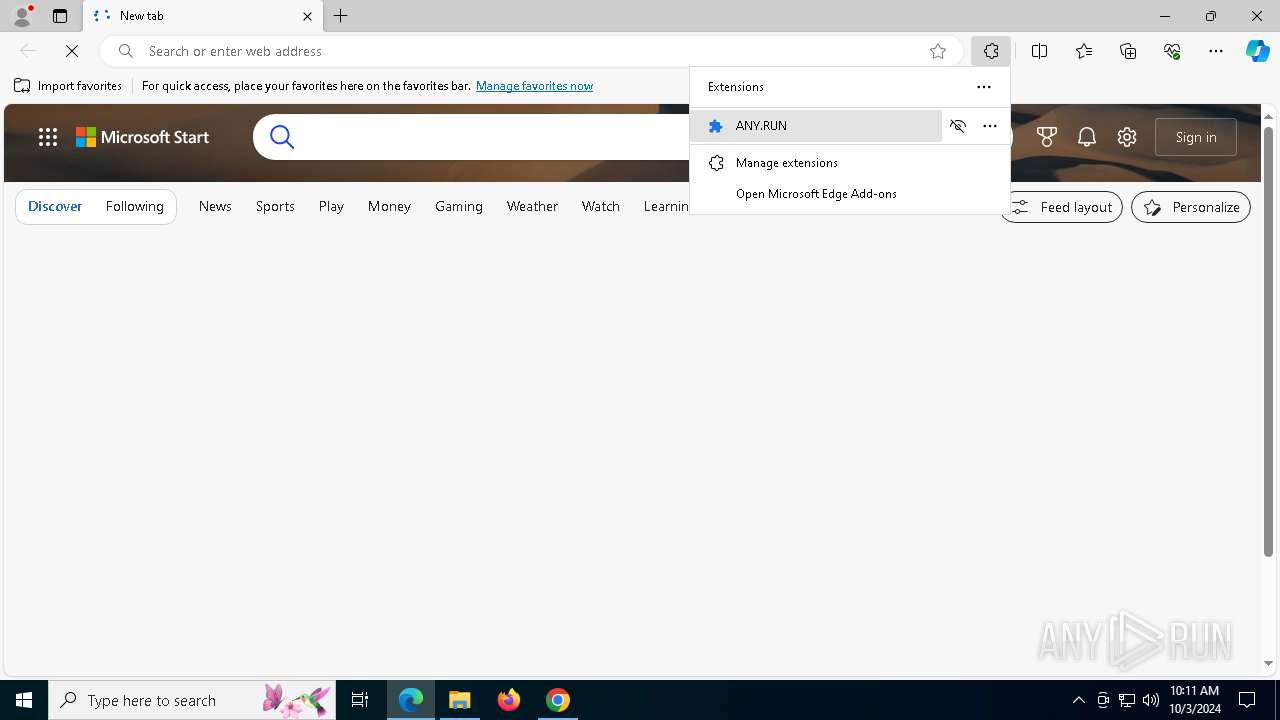
Task: Click Microsoft Start logo
Action: coord(143,137)
